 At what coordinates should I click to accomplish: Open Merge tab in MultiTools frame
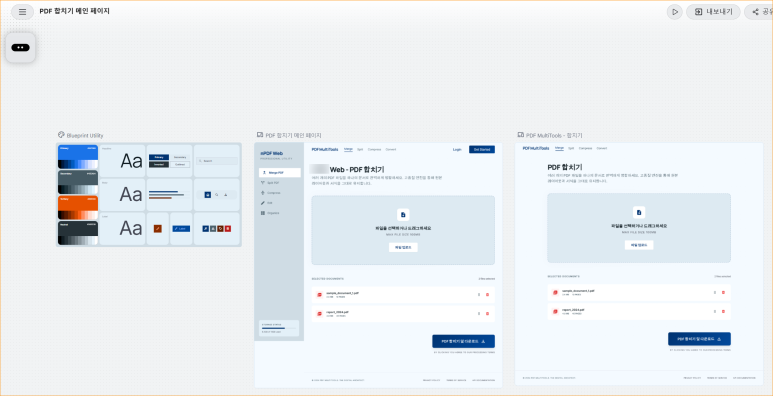[559, 148]
